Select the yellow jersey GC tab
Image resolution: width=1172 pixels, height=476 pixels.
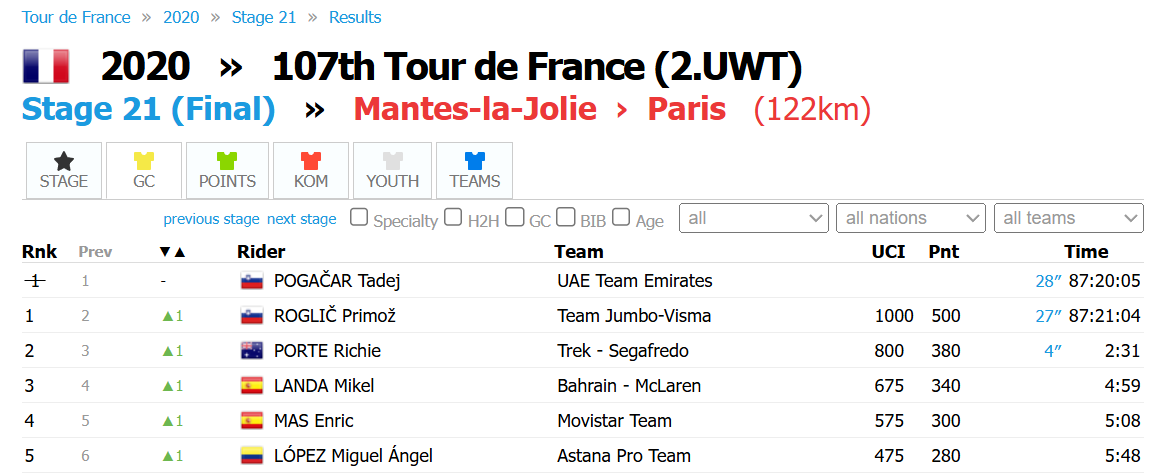pyautogui.click(x=144, y=170)
